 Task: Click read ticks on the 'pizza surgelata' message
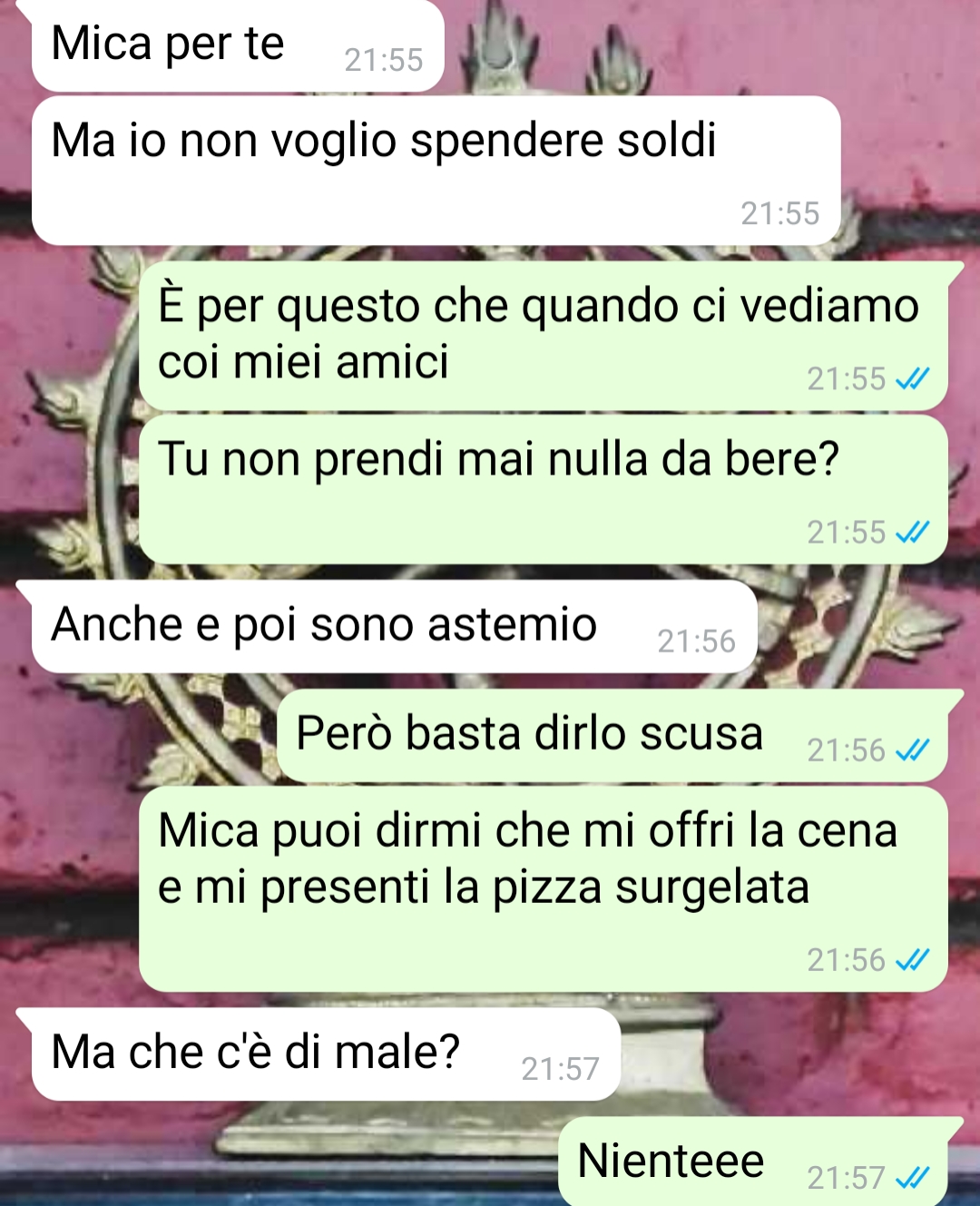coord(912,960)
